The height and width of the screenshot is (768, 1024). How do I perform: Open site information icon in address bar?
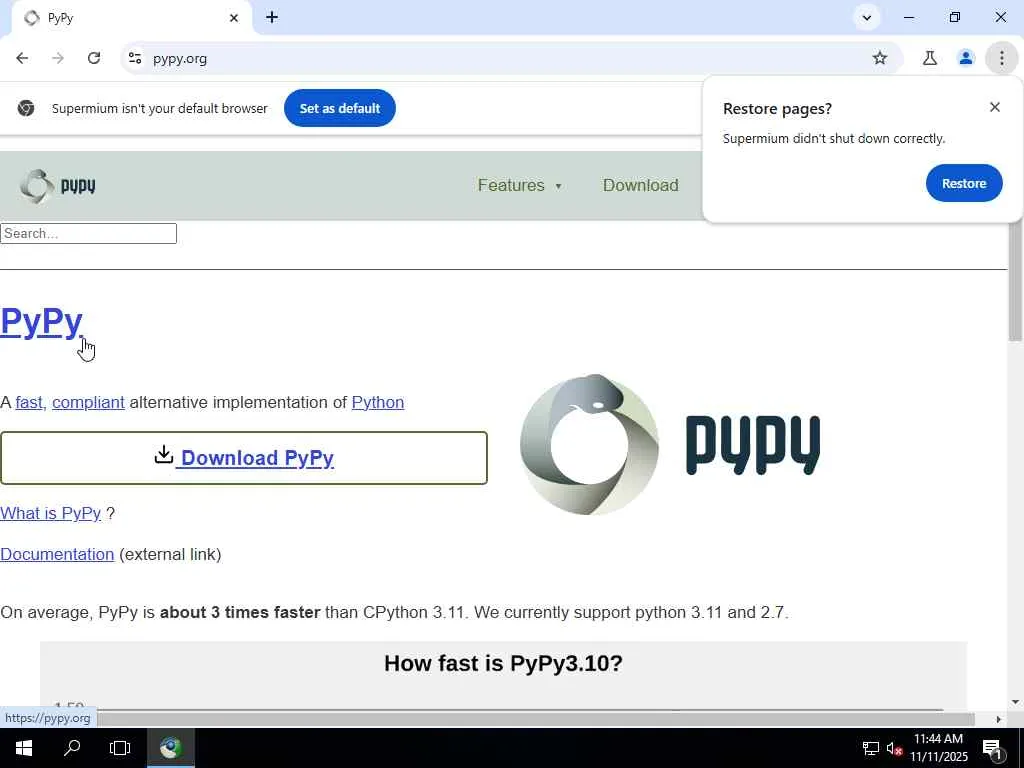[x=135, y=58]
